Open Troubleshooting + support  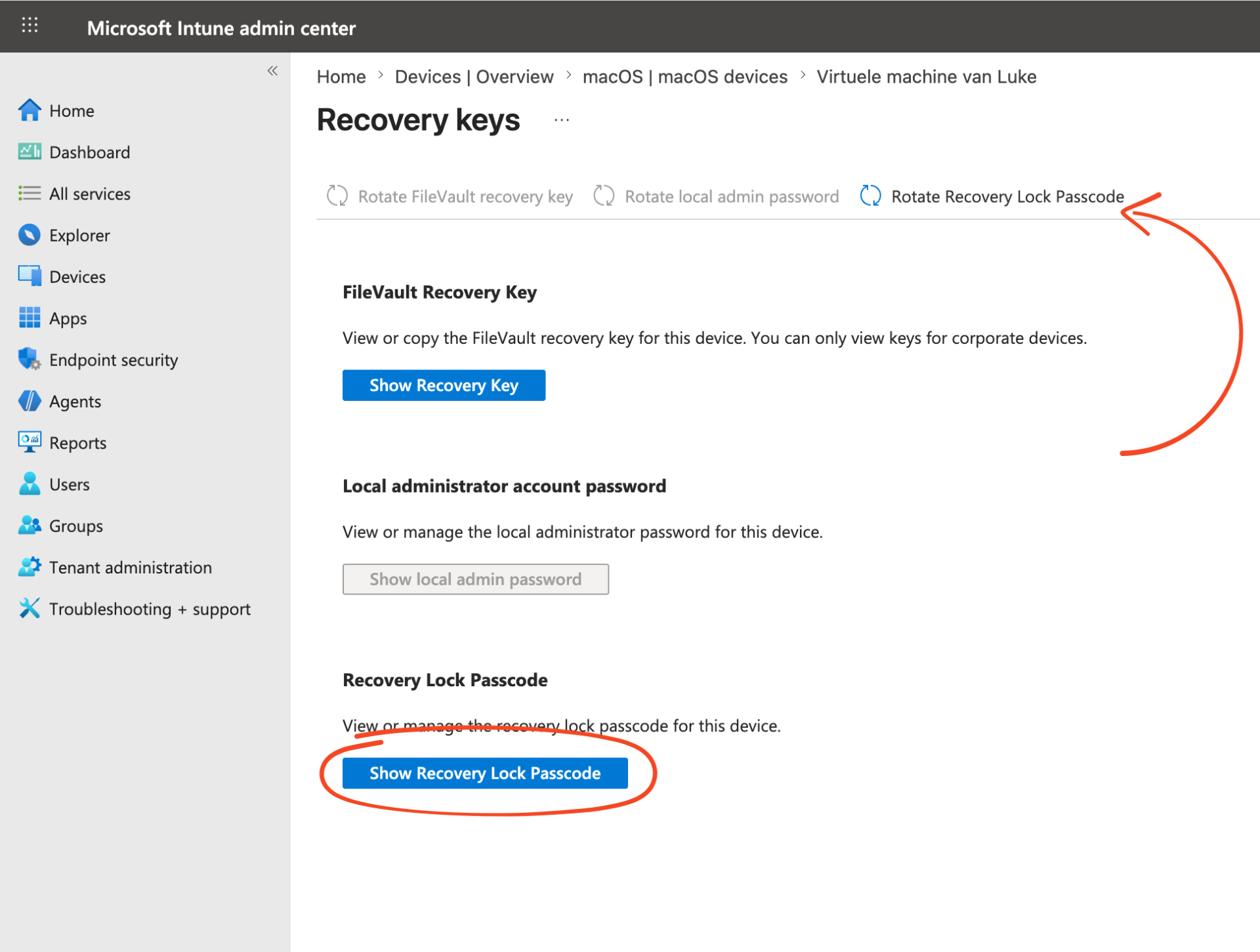(150, 610)
